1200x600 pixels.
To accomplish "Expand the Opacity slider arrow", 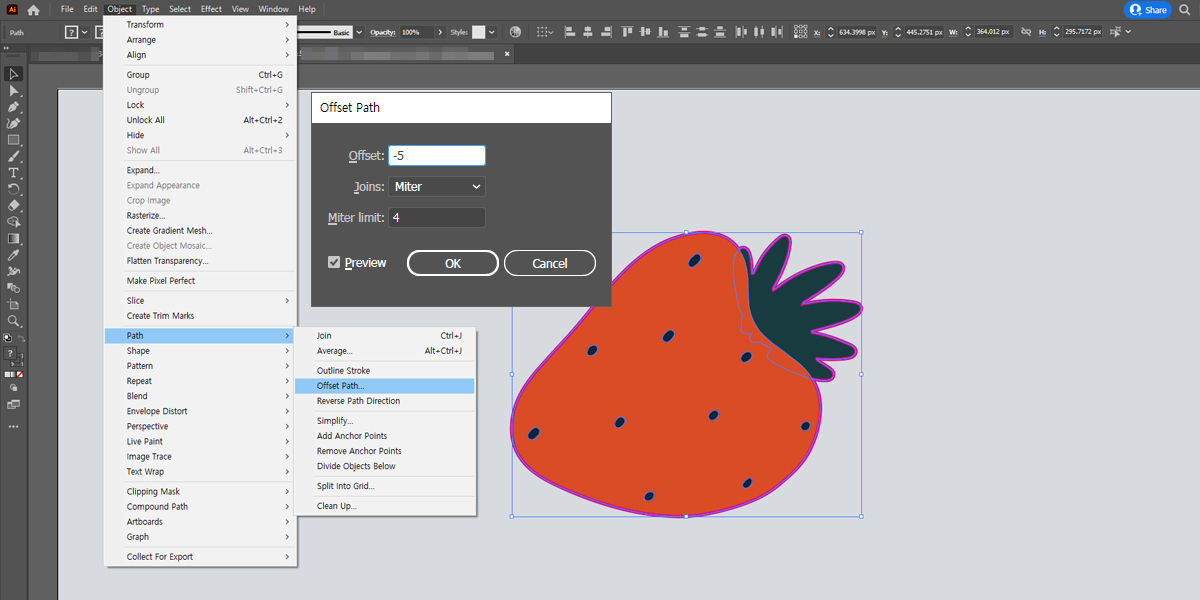I will 440,32.
